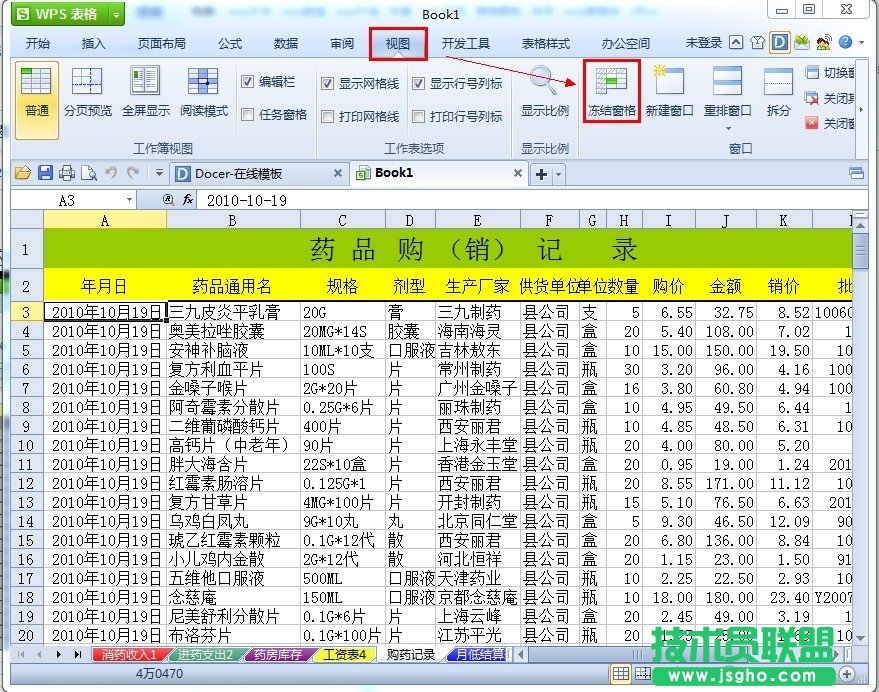Switch to 分页预览 page break view

pos(88,91)
